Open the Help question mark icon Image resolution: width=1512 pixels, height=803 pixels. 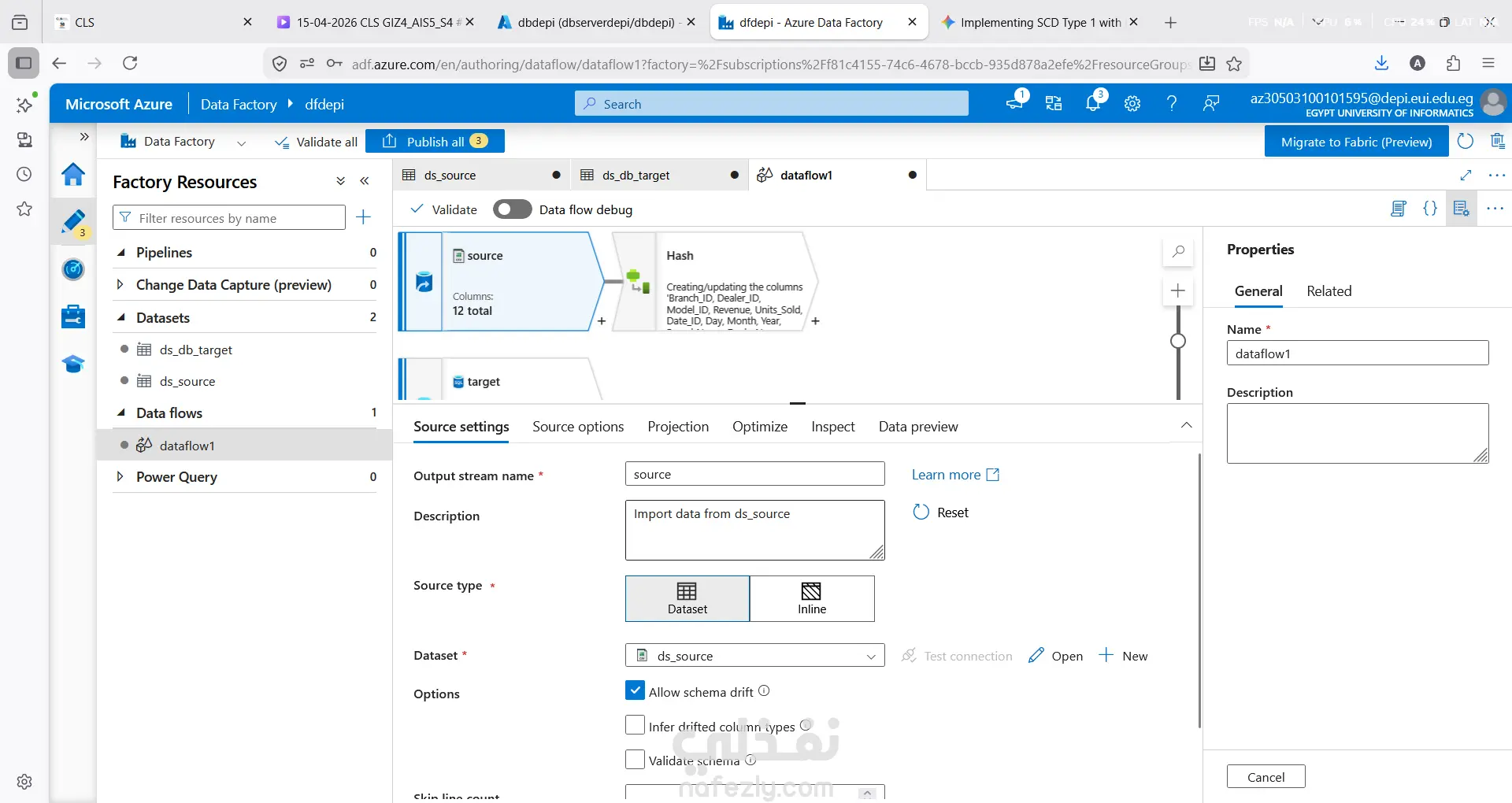click(x=1172, y=103)
